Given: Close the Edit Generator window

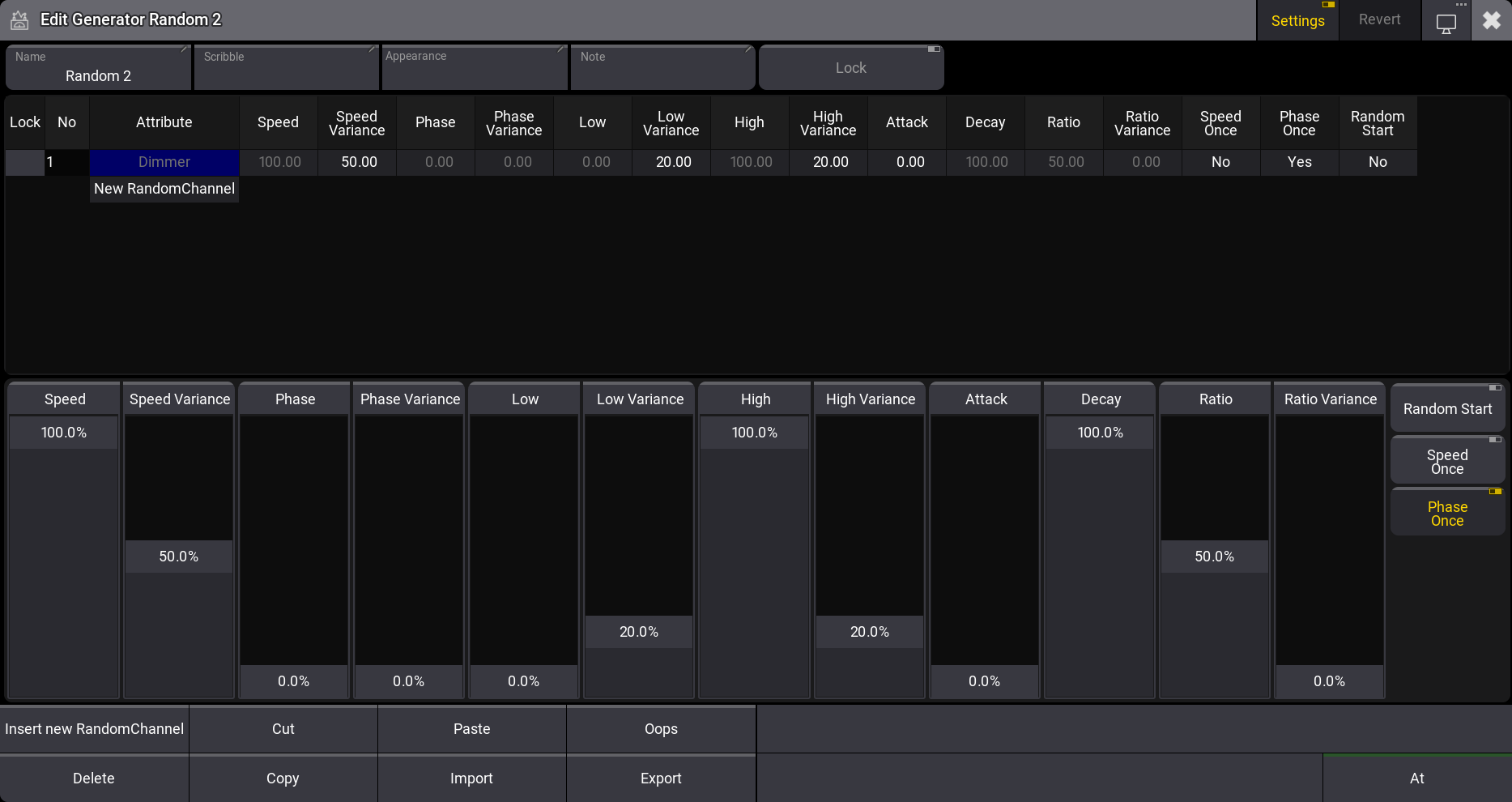Looking at the screenshot, I should tap(1491, 20).
